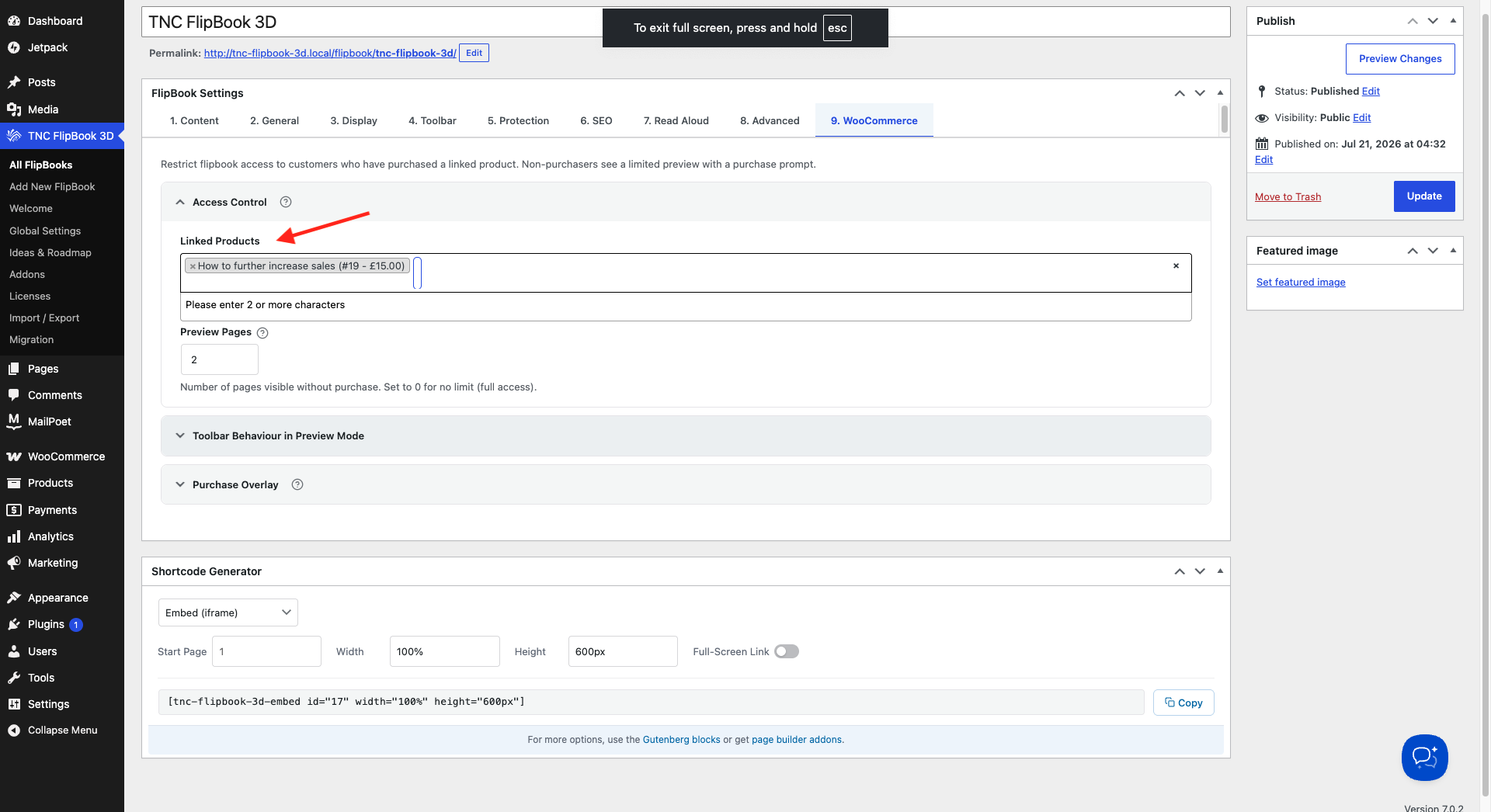The image size is (1491, 812).
Task: Click the Media icon in sidebar
Action: pyautogui.click(x=14, y=109)
